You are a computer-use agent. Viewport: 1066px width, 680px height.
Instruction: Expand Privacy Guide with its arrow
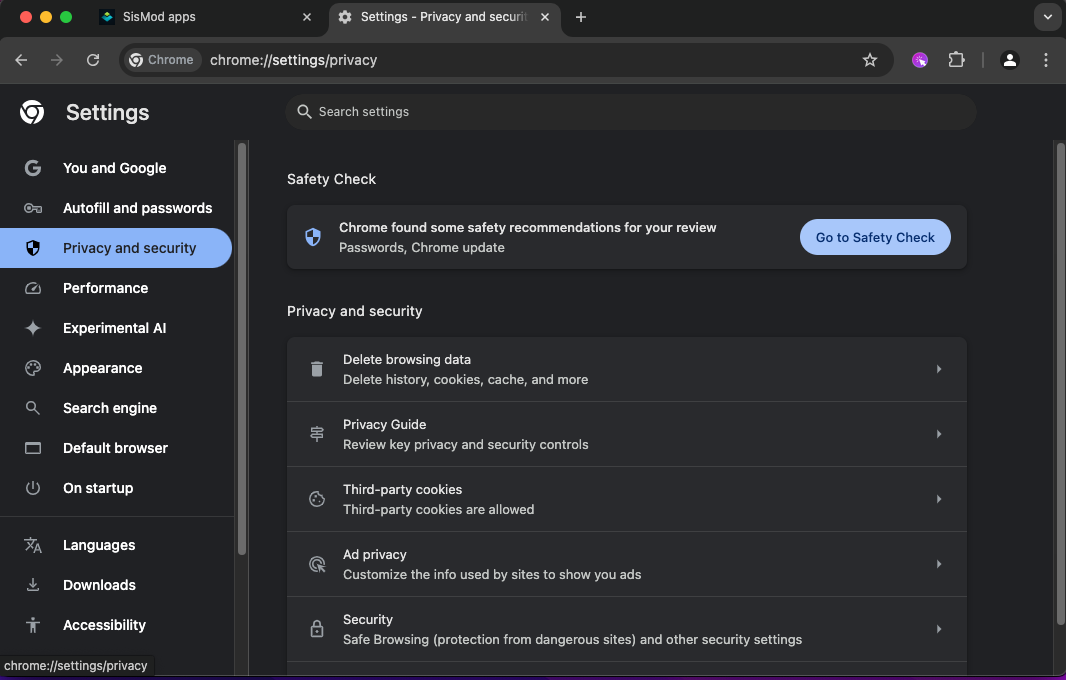(939, 434)
